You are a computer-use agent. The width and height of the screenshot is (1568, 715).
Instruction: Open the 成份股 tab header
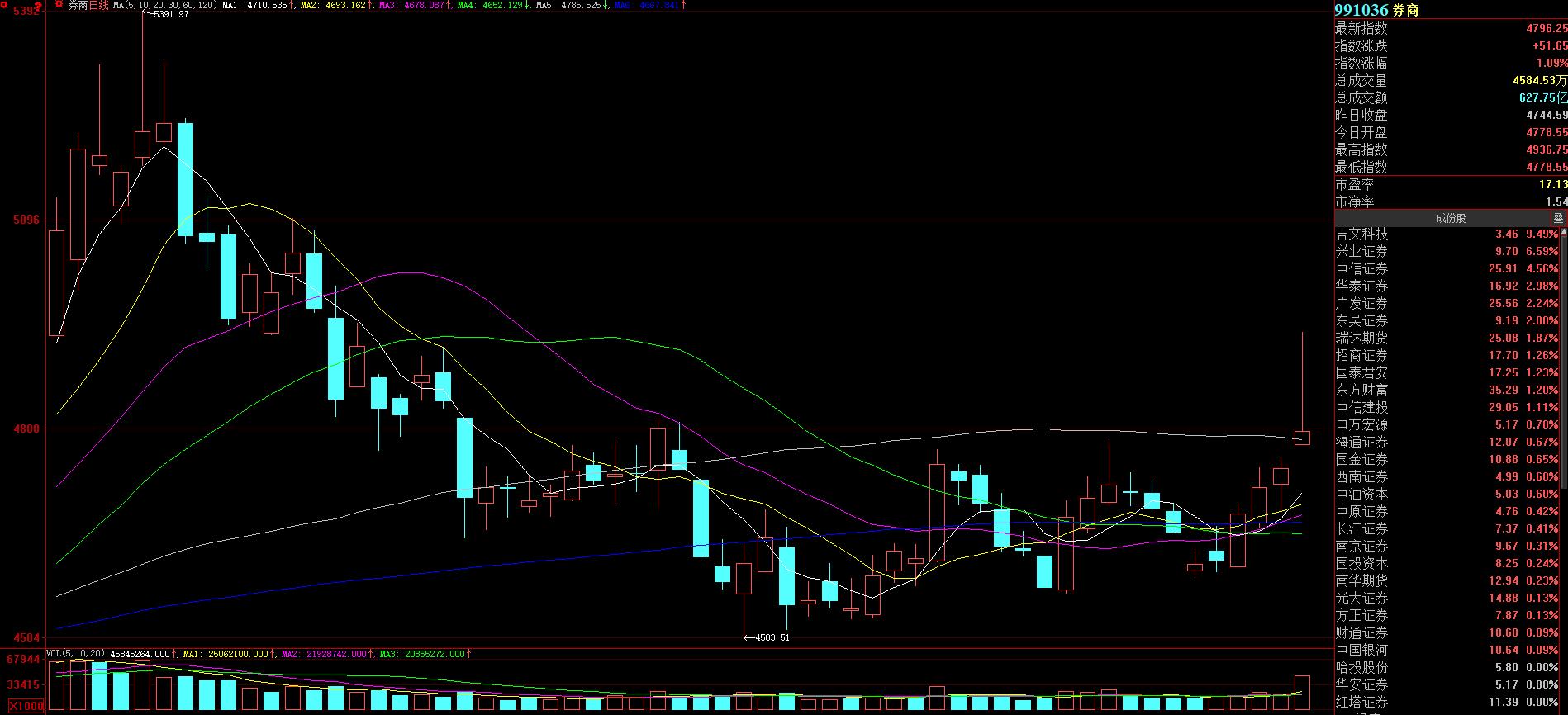[1450, 218]
